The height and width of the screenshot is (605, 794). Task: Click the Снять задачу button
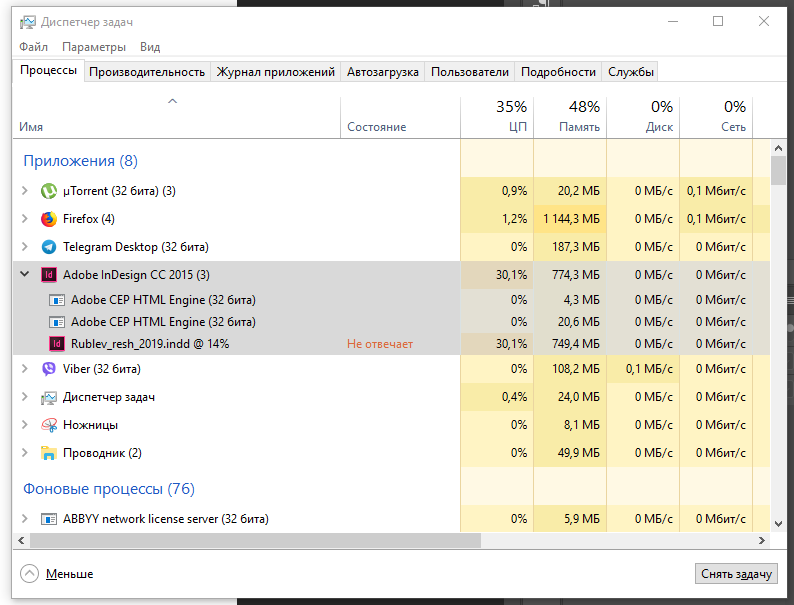[x=736, y=574]
